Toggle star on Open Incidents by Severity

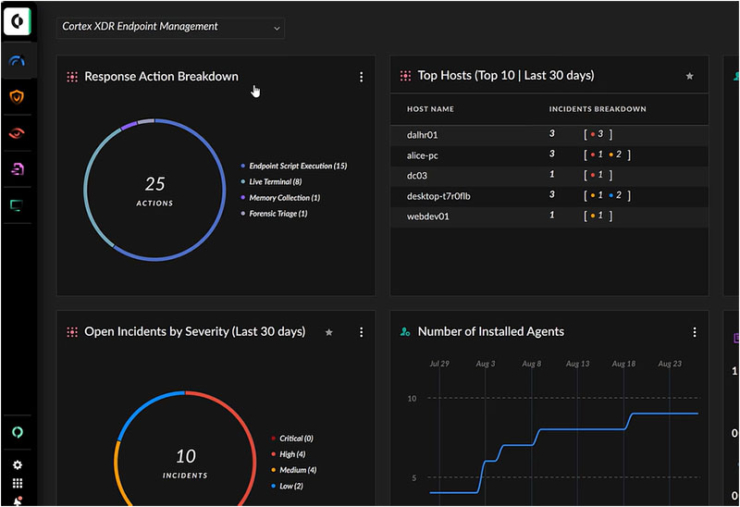tap(329, 332)
